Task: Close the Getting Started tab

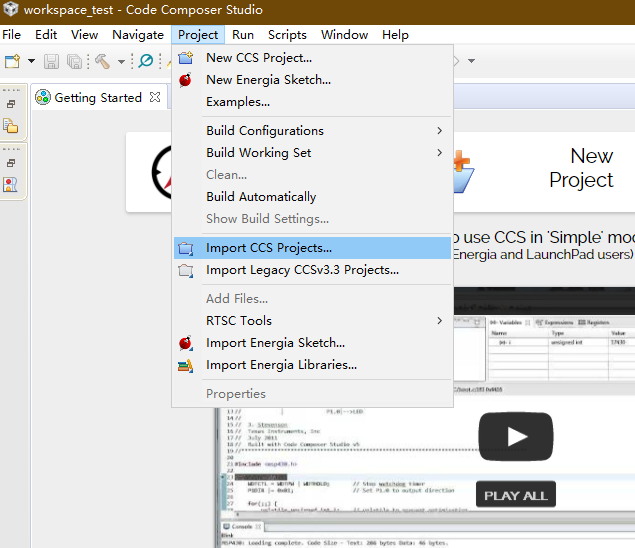Action: (x=155, y=98)
